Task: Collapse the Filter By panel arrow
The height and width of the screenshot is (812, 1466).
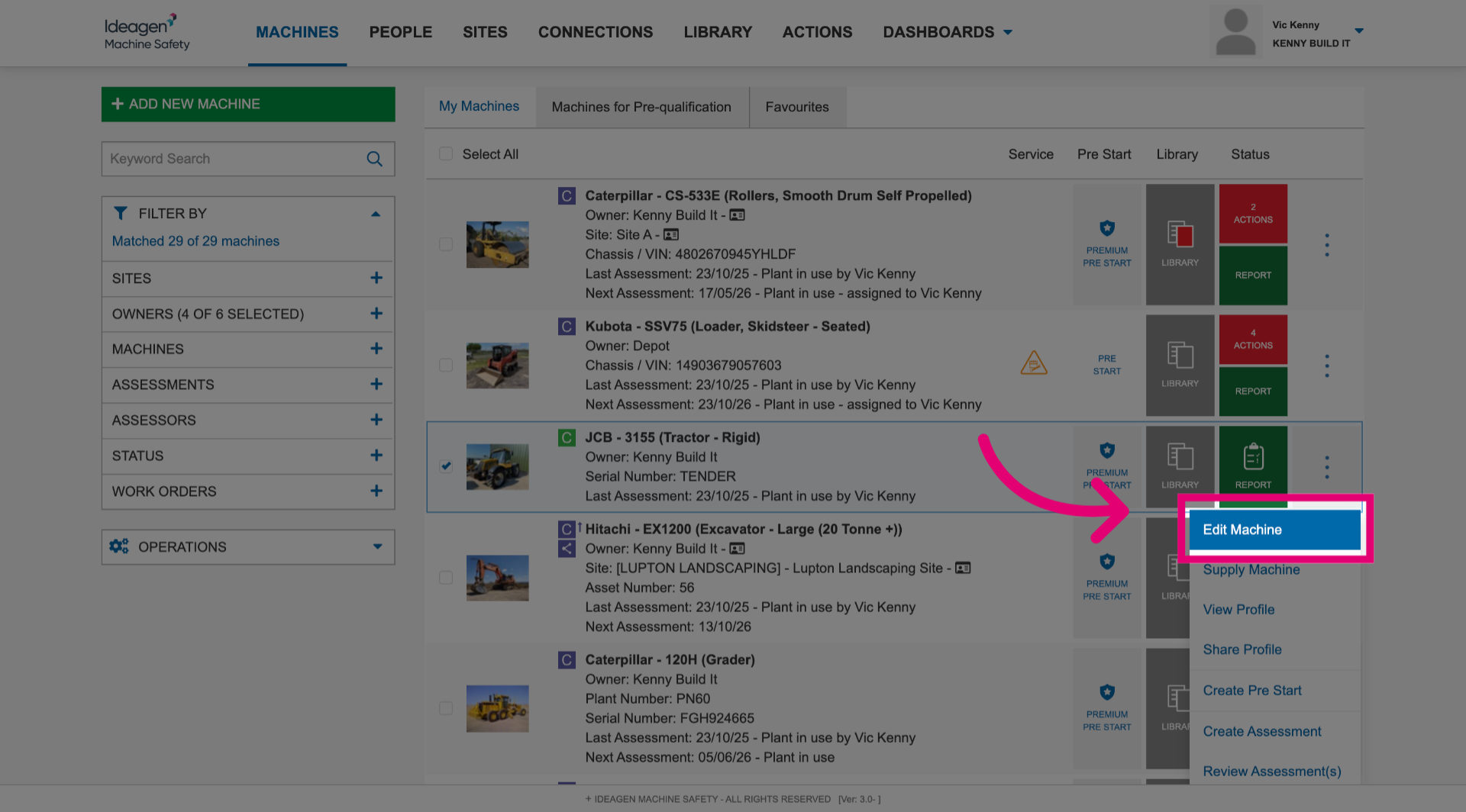Action: click(376, 214)
